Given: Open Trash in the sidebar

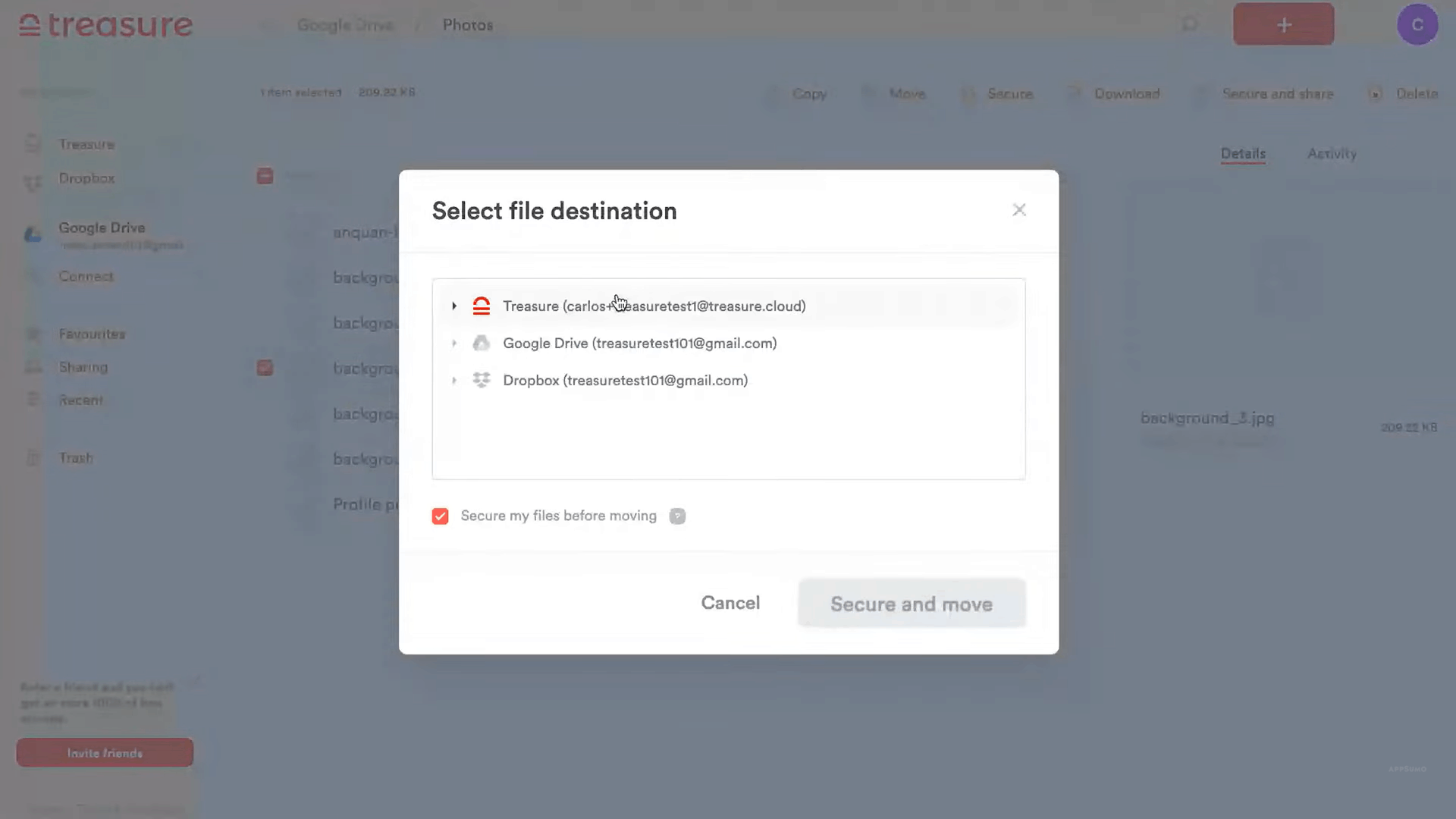Looking at the screenshot, I should pyautogui.click(x=76, y=459).
